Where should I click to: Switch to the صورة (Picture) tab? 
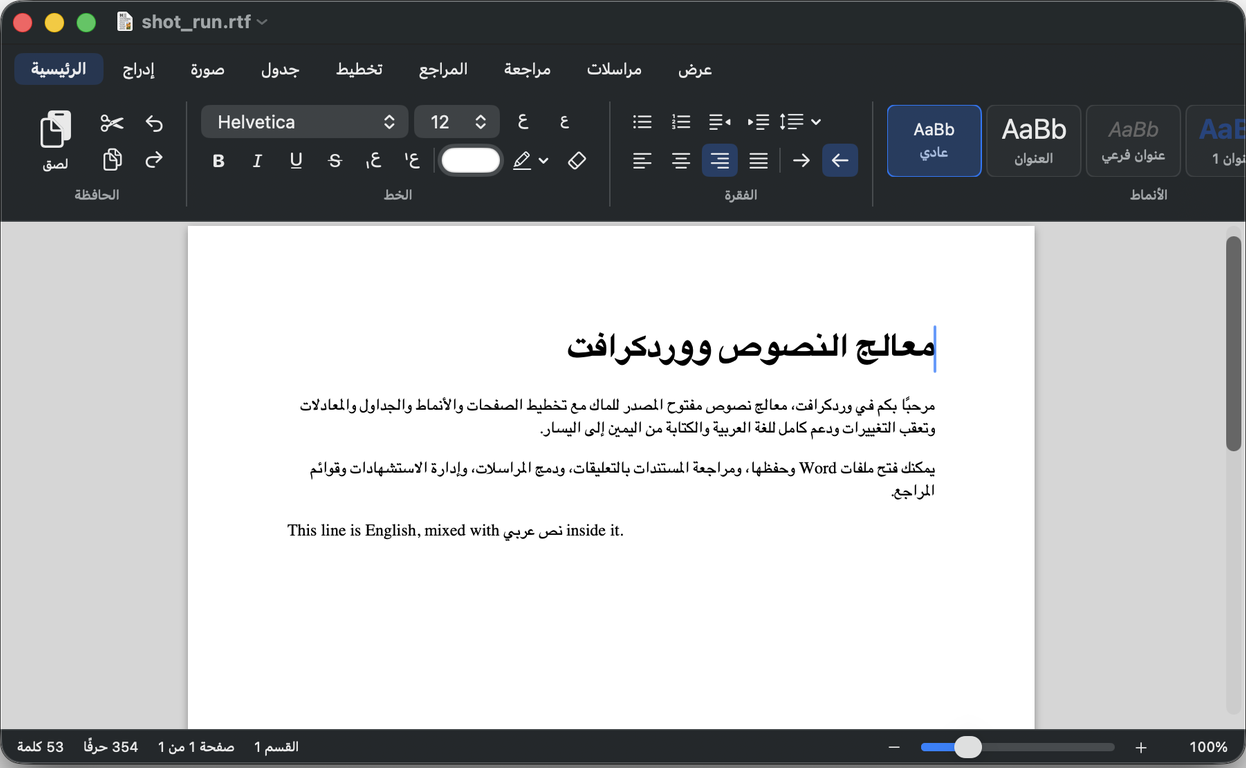pos(208,69)
